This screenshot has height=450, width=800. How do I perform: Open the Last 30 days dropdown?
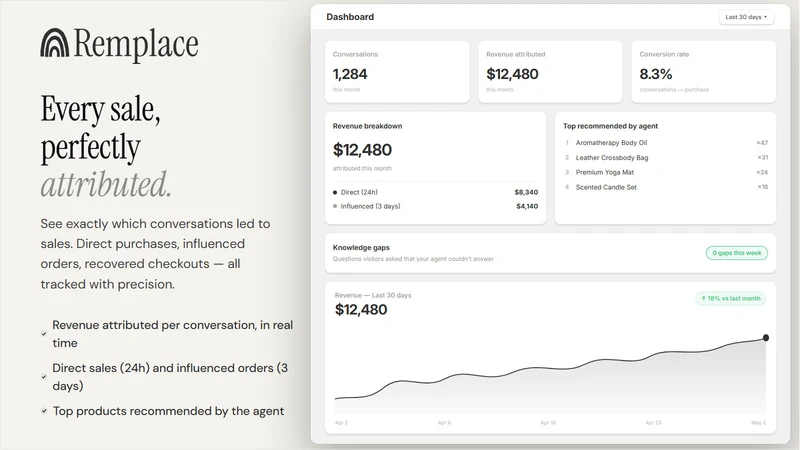coord(746,17)
